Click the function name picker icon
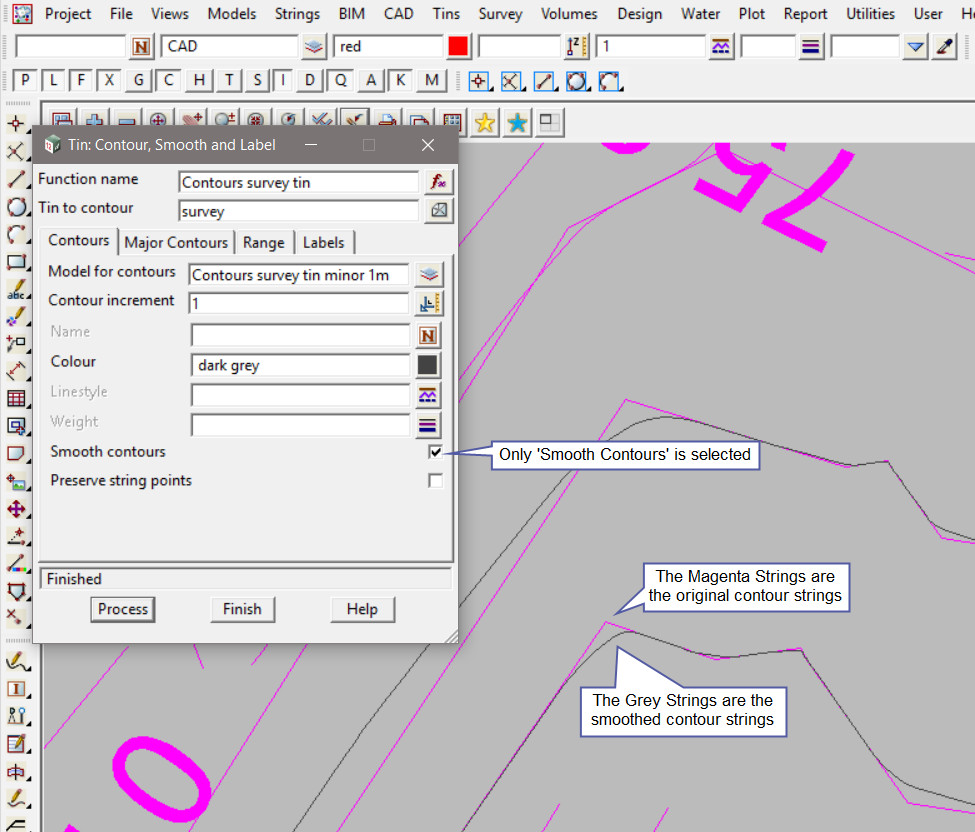 tap(437, 182)
